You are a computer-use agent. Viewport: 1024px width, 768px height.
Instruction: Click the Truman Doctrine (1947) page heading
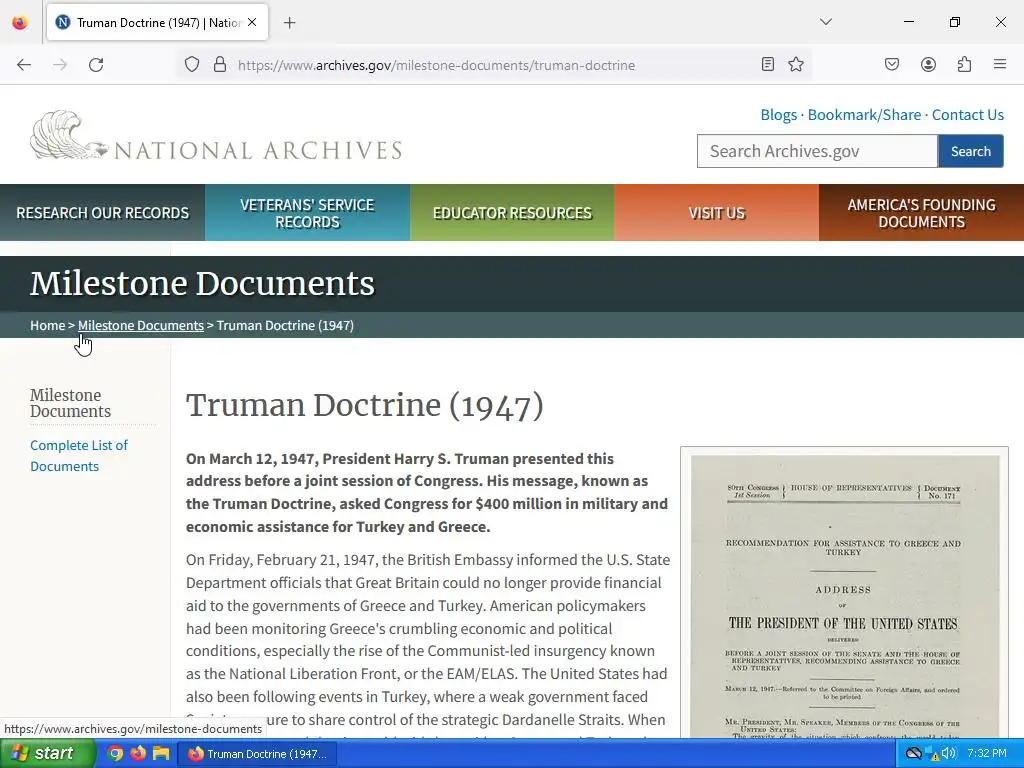click(x=364, y=406)
